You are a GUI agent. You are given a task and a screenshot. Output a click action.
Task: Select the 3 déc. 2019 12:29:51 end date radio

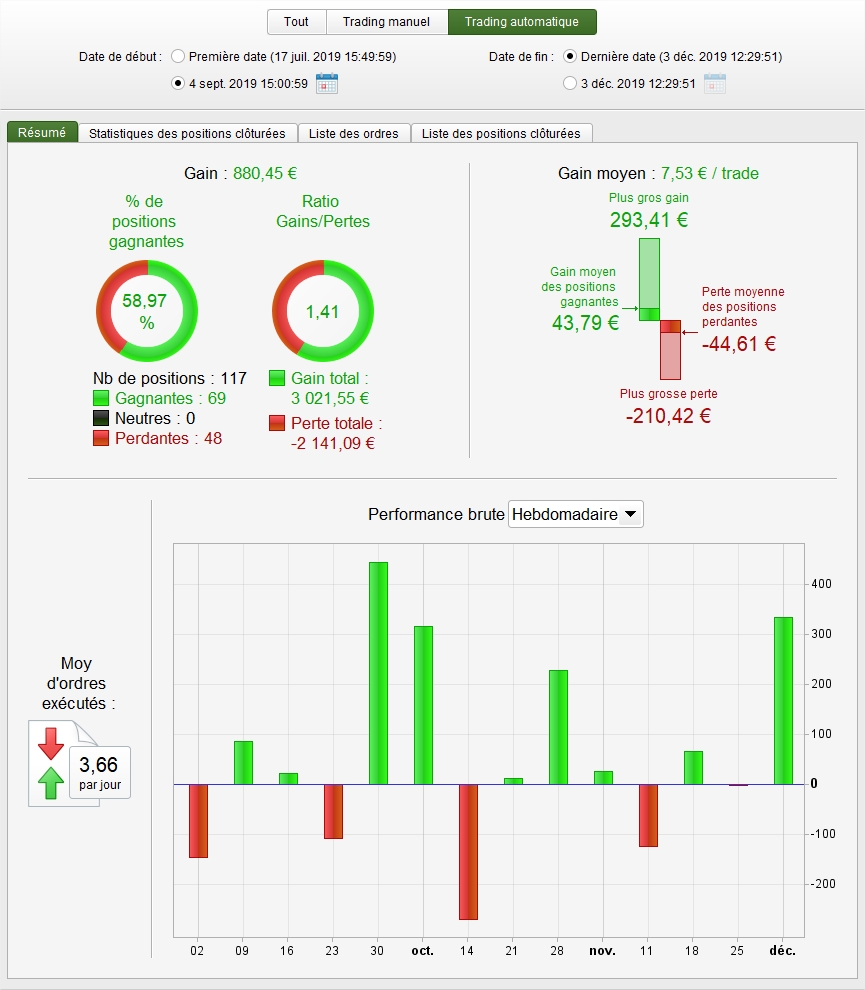coord(570,83)
